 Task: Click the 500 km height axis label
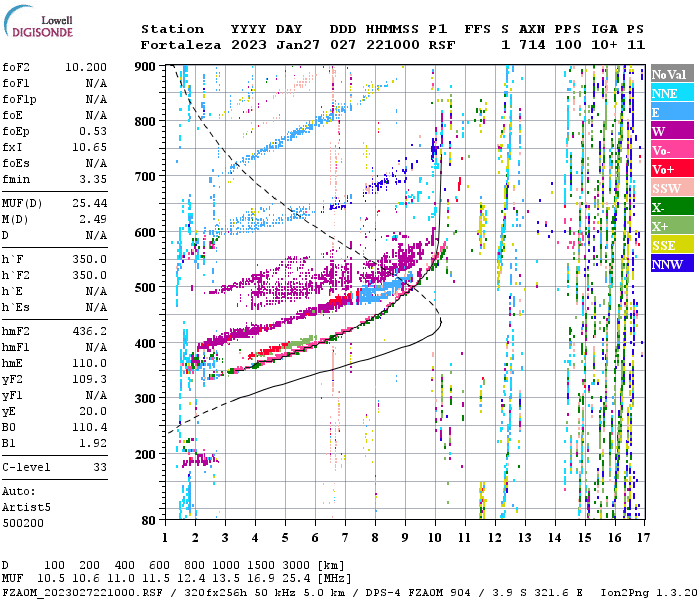tap(145, 288)
